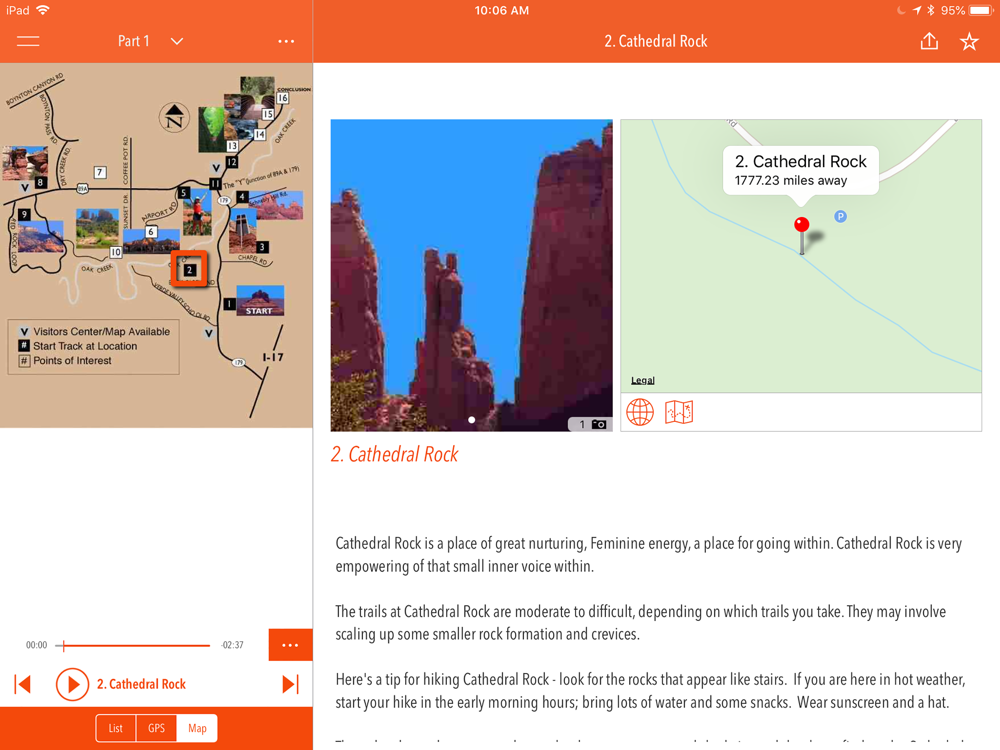
Task: Tap map marker 6 near Airport Rd
Action: click(151, 232)
